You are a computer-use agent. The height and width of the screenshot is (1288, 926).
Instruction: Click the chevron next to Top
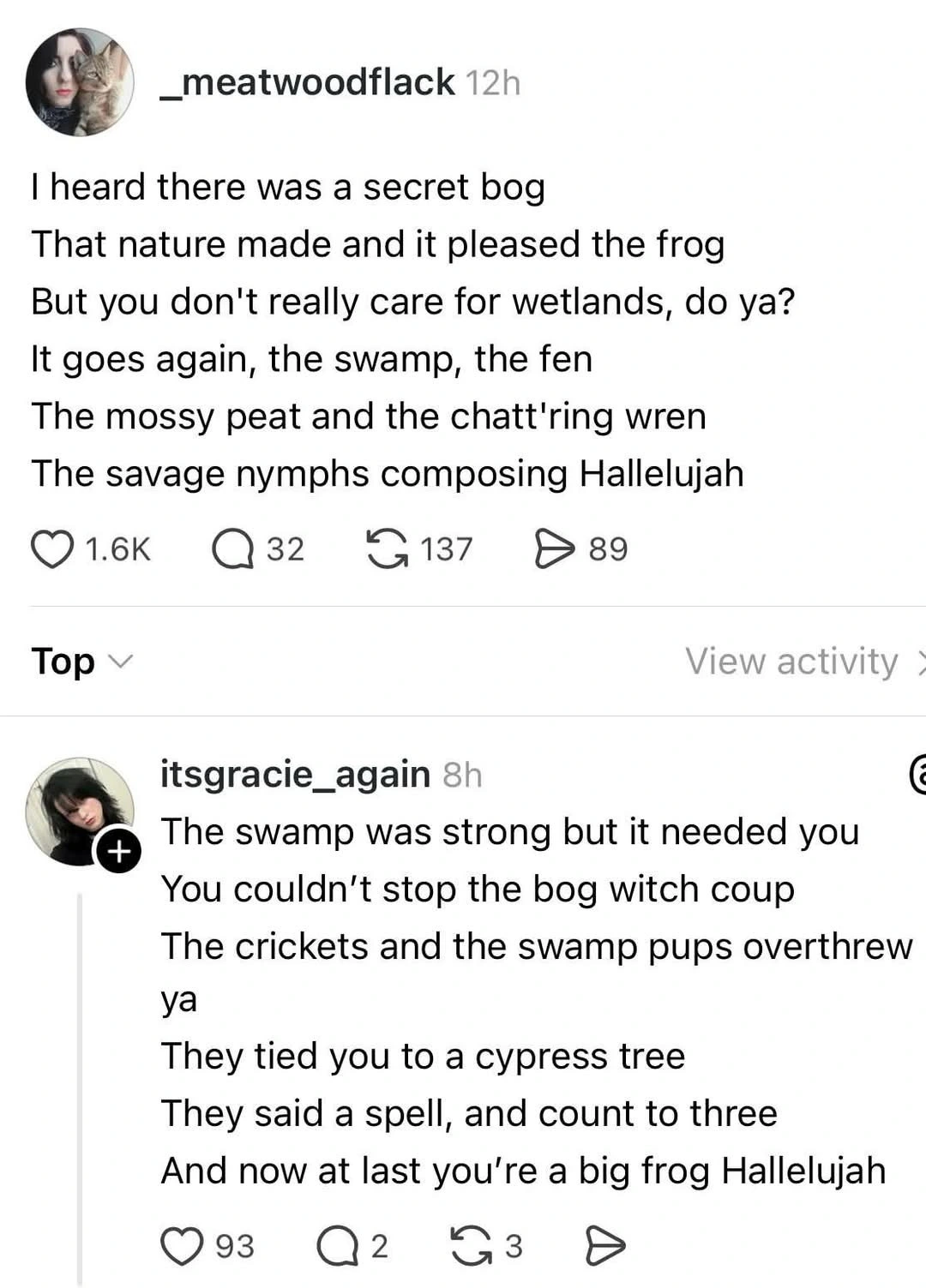[123, 661]
